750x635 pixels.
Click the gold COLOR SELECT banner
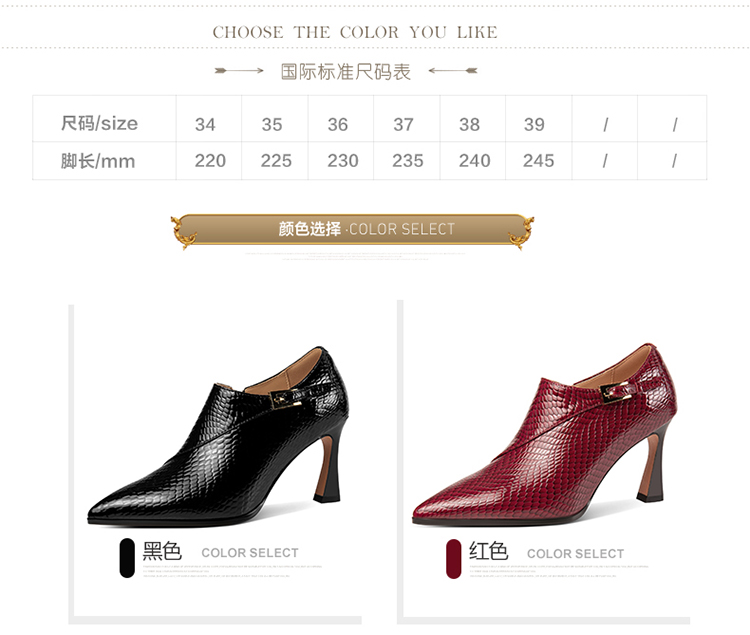click(353, 230)
